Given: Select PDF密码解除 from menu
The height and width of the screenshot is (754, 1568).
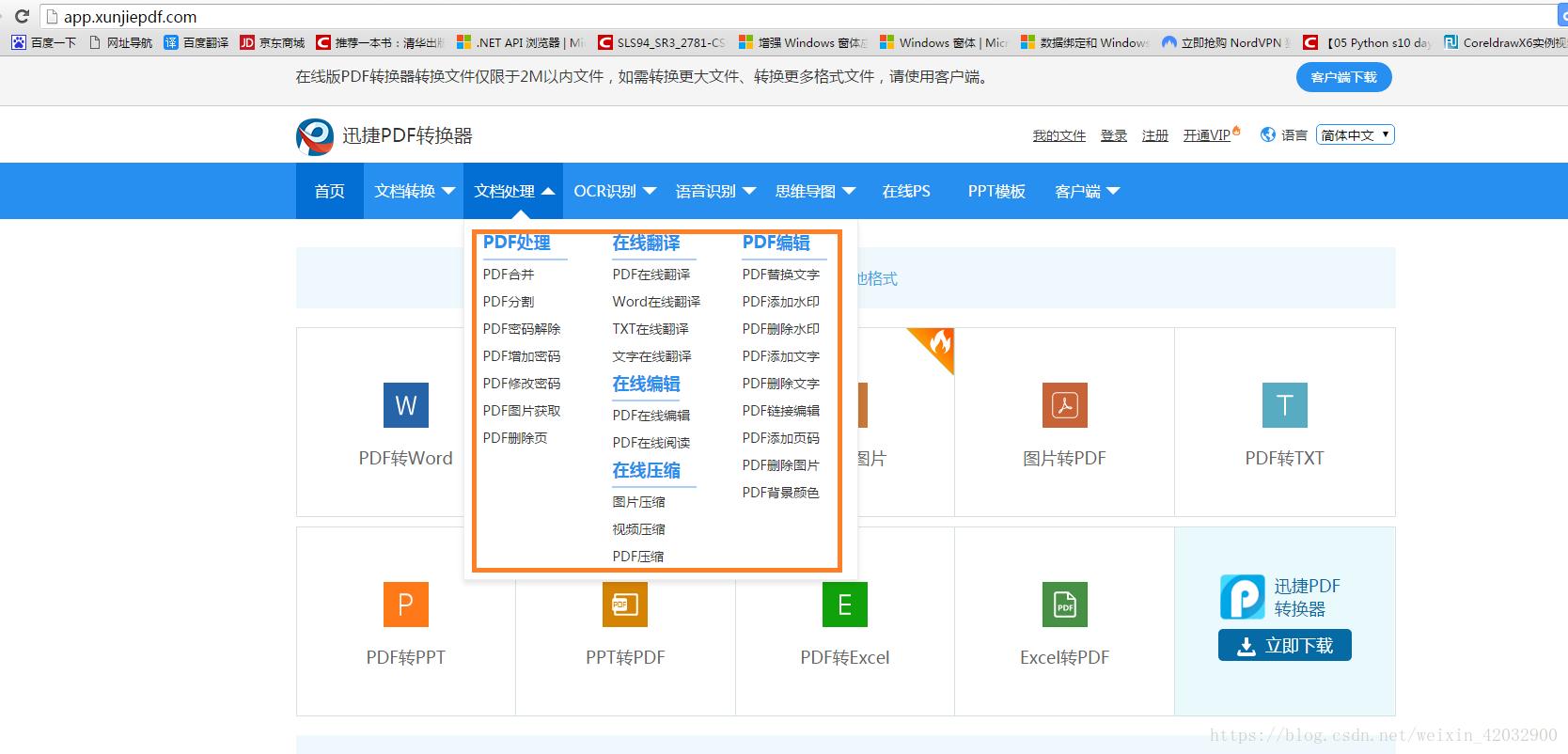Looking at the screenshot, I should point(522,329).
